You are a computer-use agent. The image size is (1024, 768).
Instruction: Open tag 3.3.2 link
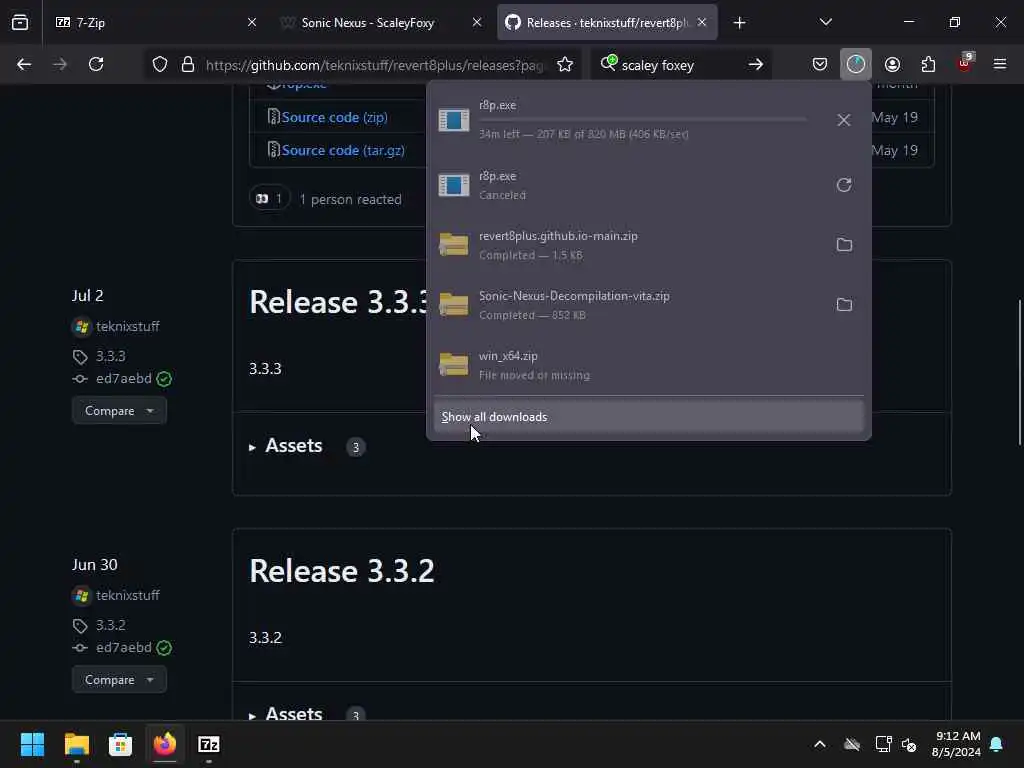tap(110, 625)
